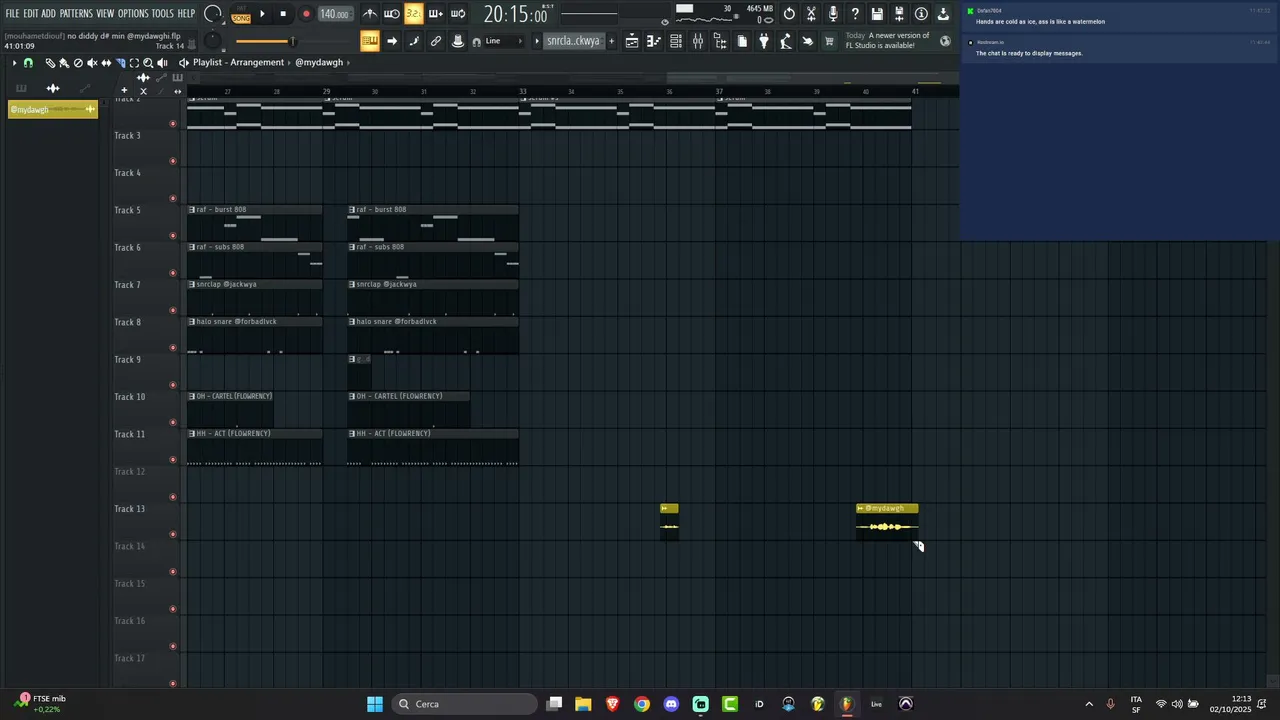
Task: Select playlist Draw pencil tool
Action: click(50, 63)
